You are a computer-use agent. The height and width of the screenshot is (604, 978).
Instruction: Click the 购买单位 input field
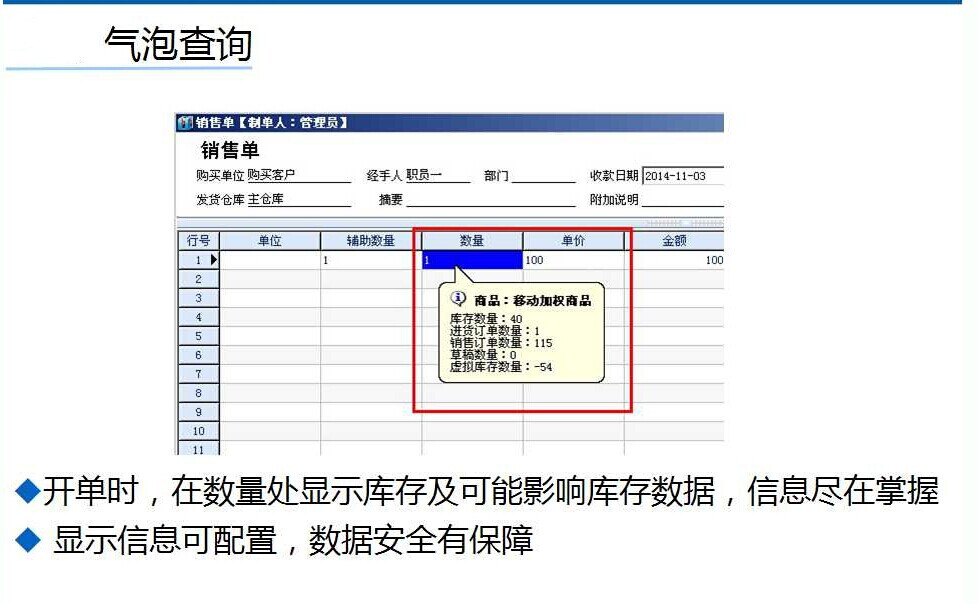tap(299, 176)
